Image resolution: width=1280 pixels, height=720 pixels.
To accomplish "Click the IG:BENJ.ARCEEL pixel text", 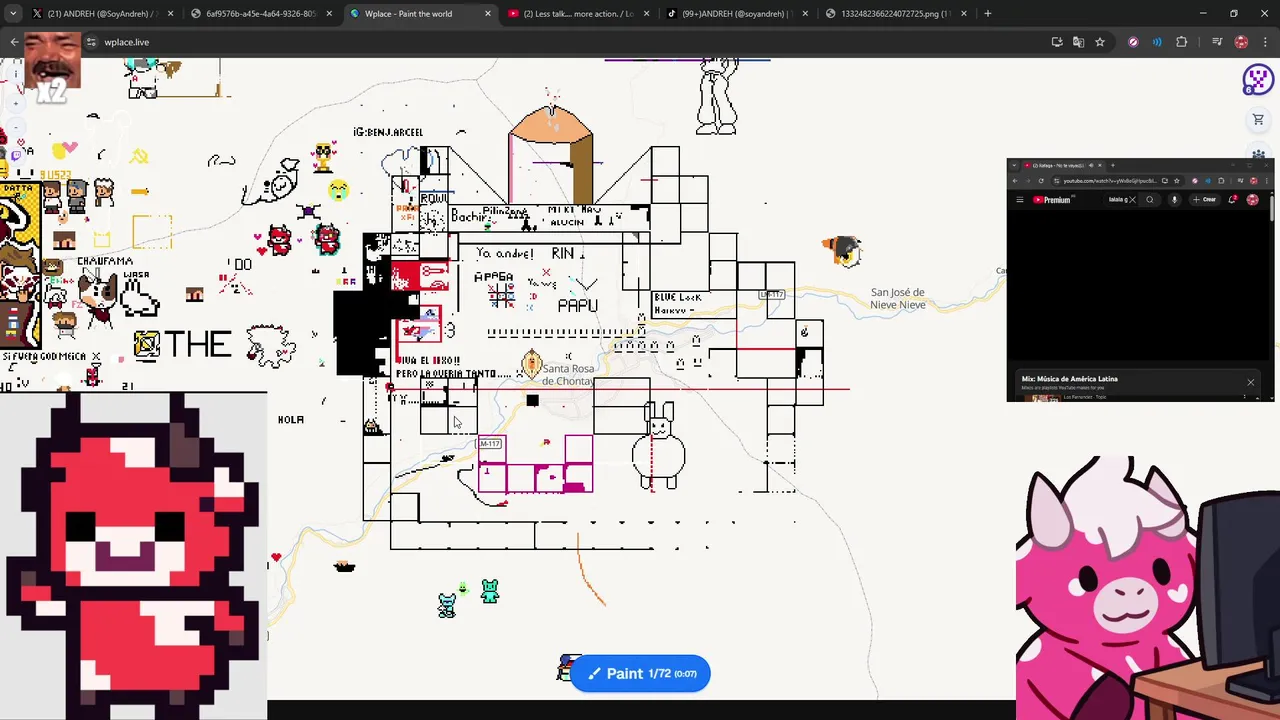I will click(388, 132).
